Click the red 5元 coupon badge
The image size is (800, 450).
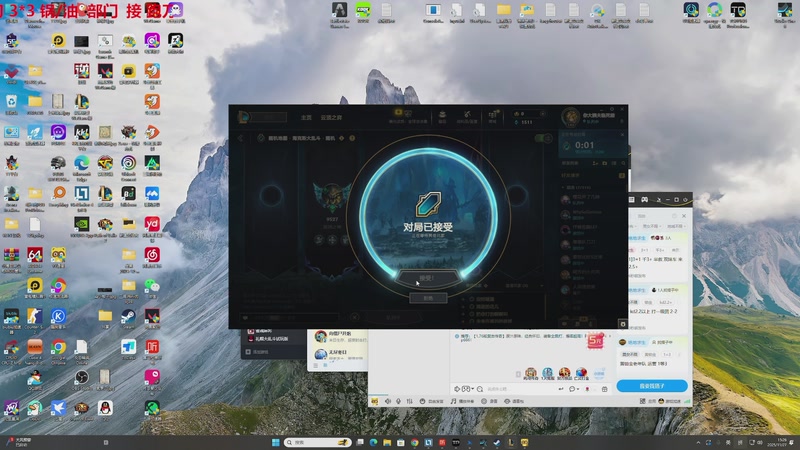click(595, 341)
